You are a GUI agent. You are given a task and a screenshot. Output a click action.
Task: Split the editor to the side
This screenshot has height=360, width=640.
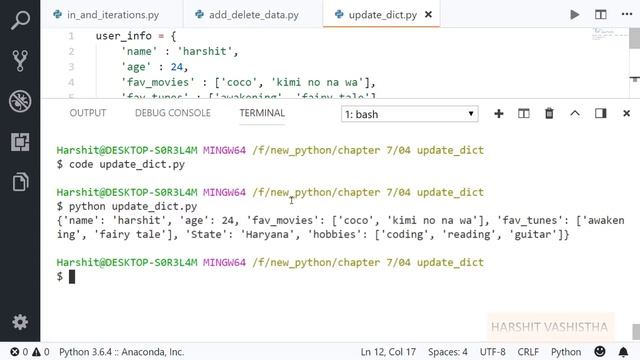click(x=600, y=15)
